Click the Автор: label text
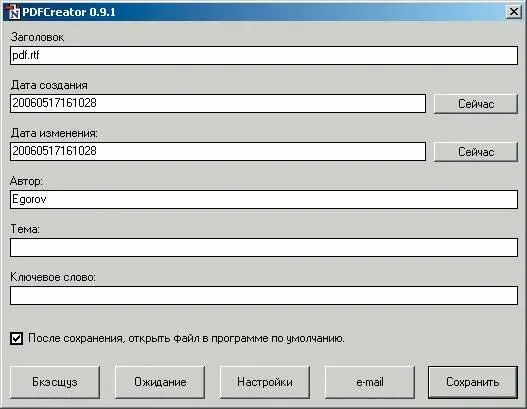The height and width of the screenshot is (409, 527). click(26, 181)
